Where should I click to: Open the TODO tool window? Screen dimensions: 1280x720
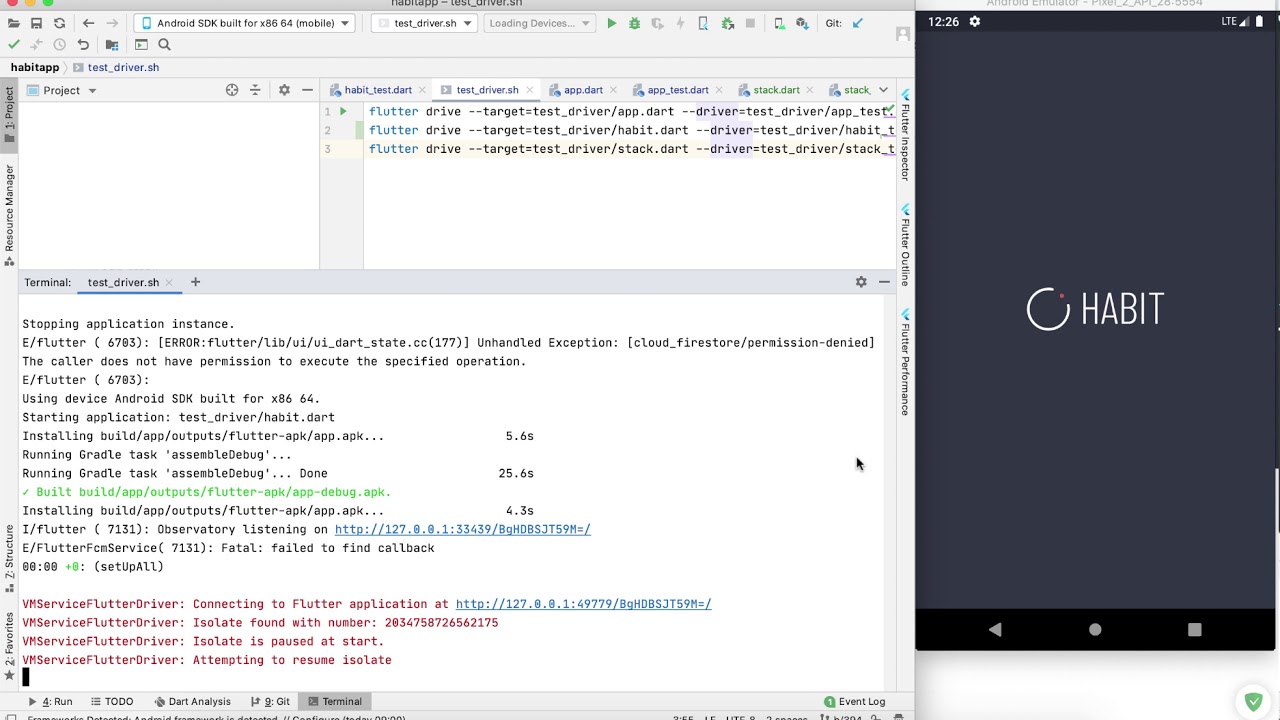(x=111, y=701)
